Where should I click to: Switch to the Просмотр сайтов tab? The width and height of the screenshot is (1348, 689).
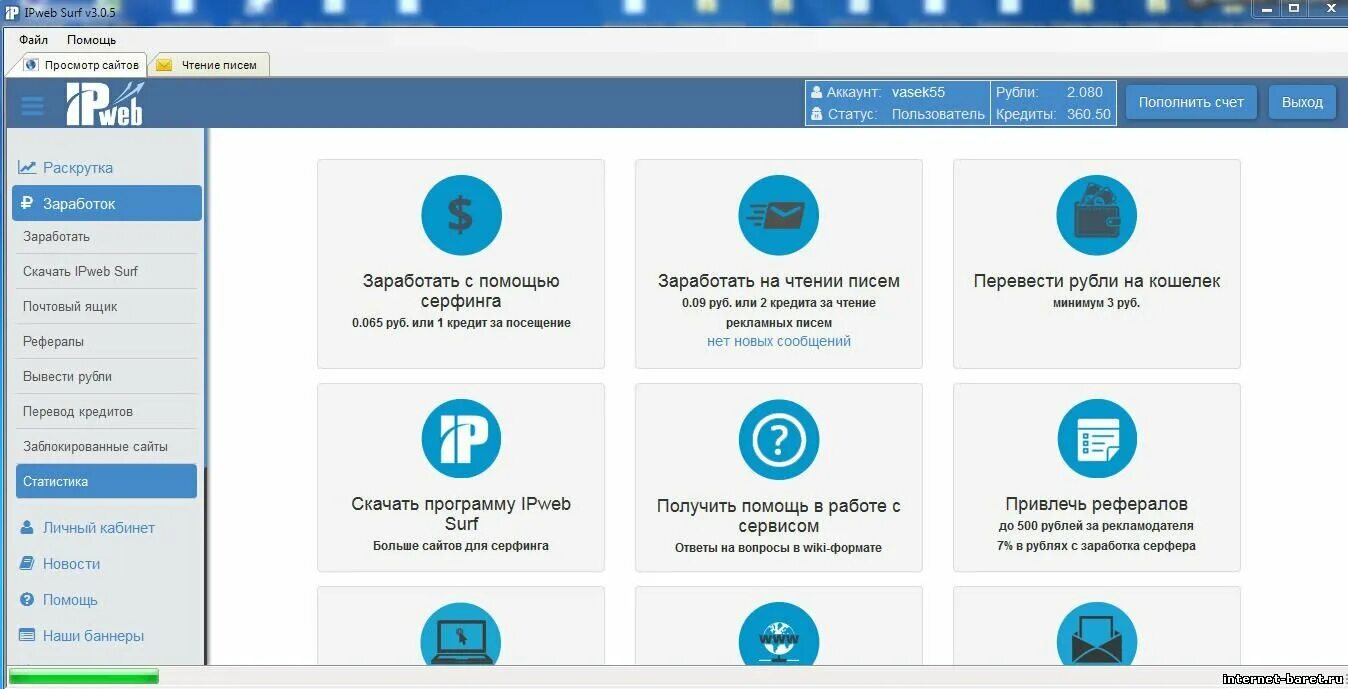click(x=78, y=65)
